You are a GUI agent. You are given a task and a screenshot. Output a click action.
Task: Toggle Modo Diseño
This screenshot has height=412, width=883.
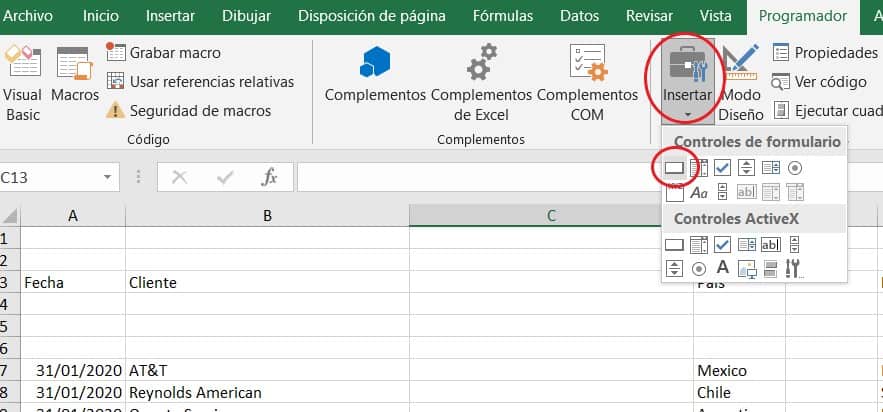741,83
